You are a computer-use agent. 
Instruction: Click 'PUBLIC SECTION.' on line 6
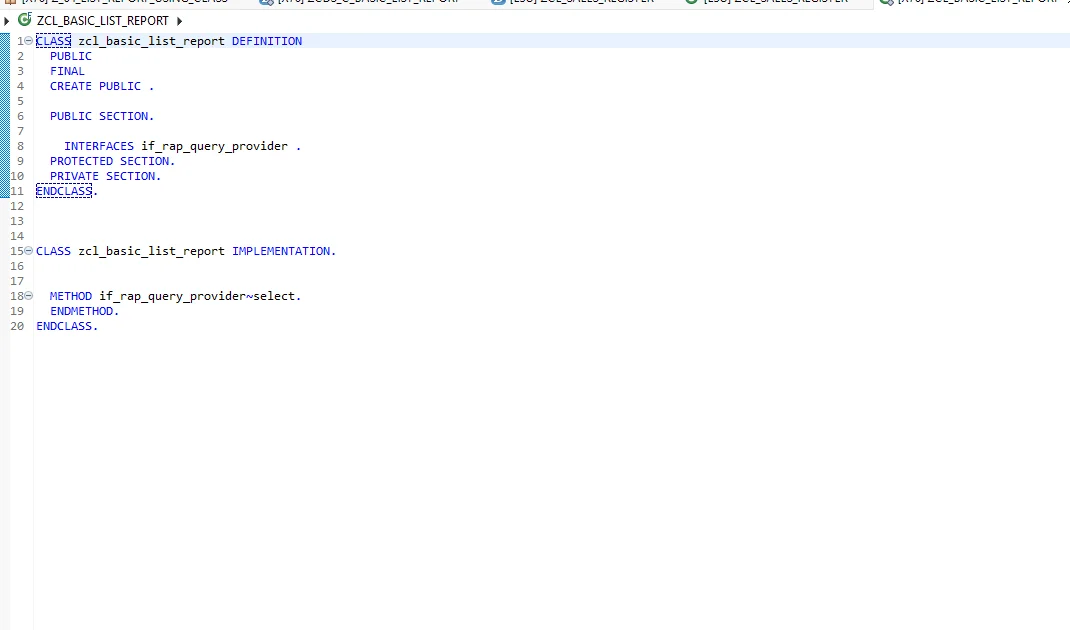point(102,116)
